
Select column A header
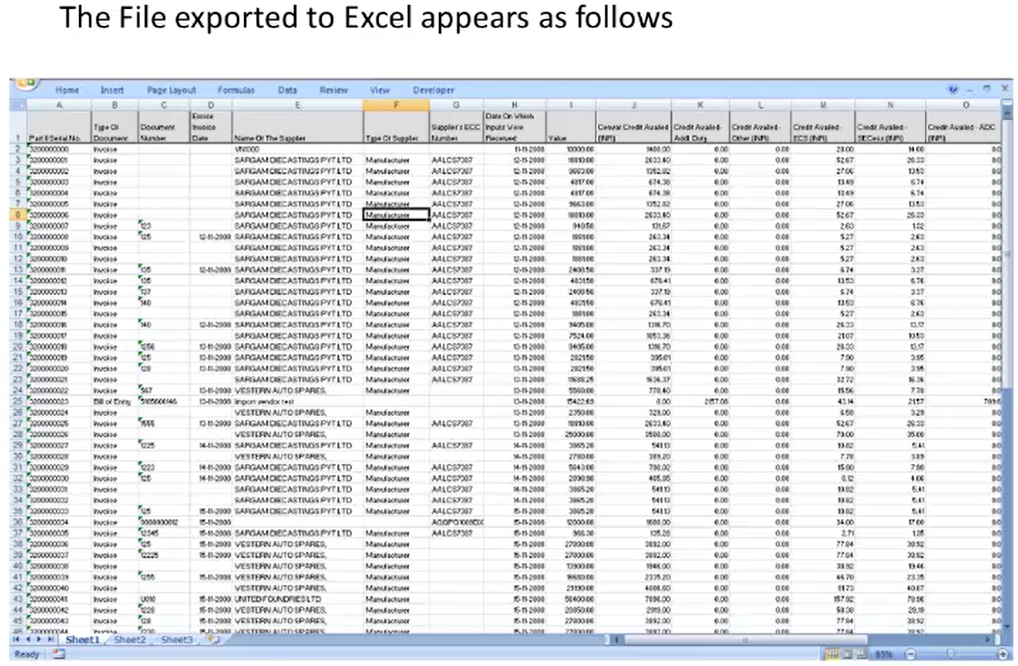pos(59,105)
